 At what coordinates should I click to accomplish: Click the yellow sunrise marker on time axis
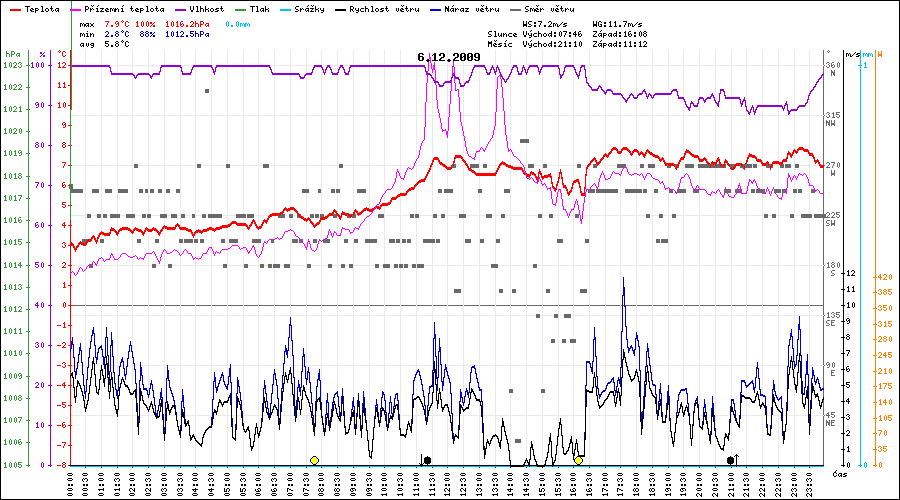(314, 460)
